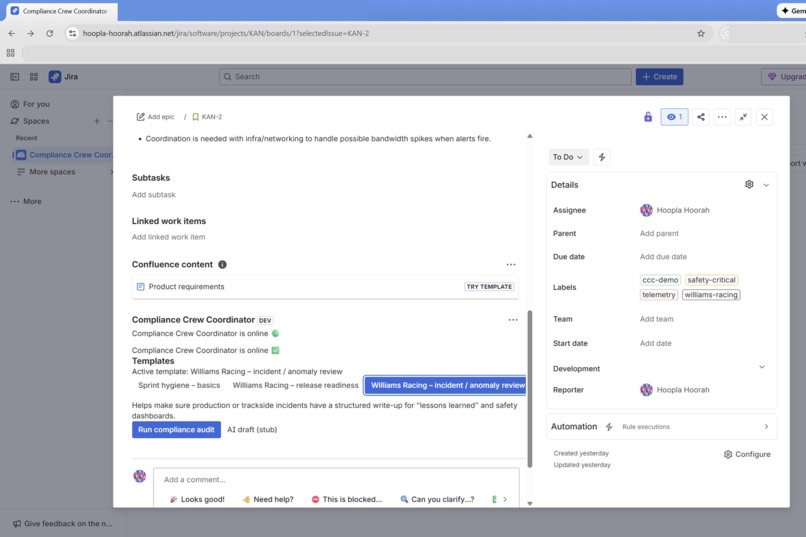Viewport: 806px width, 537px height.
Task: Collapse the Details section
Action: coord(766,184)
